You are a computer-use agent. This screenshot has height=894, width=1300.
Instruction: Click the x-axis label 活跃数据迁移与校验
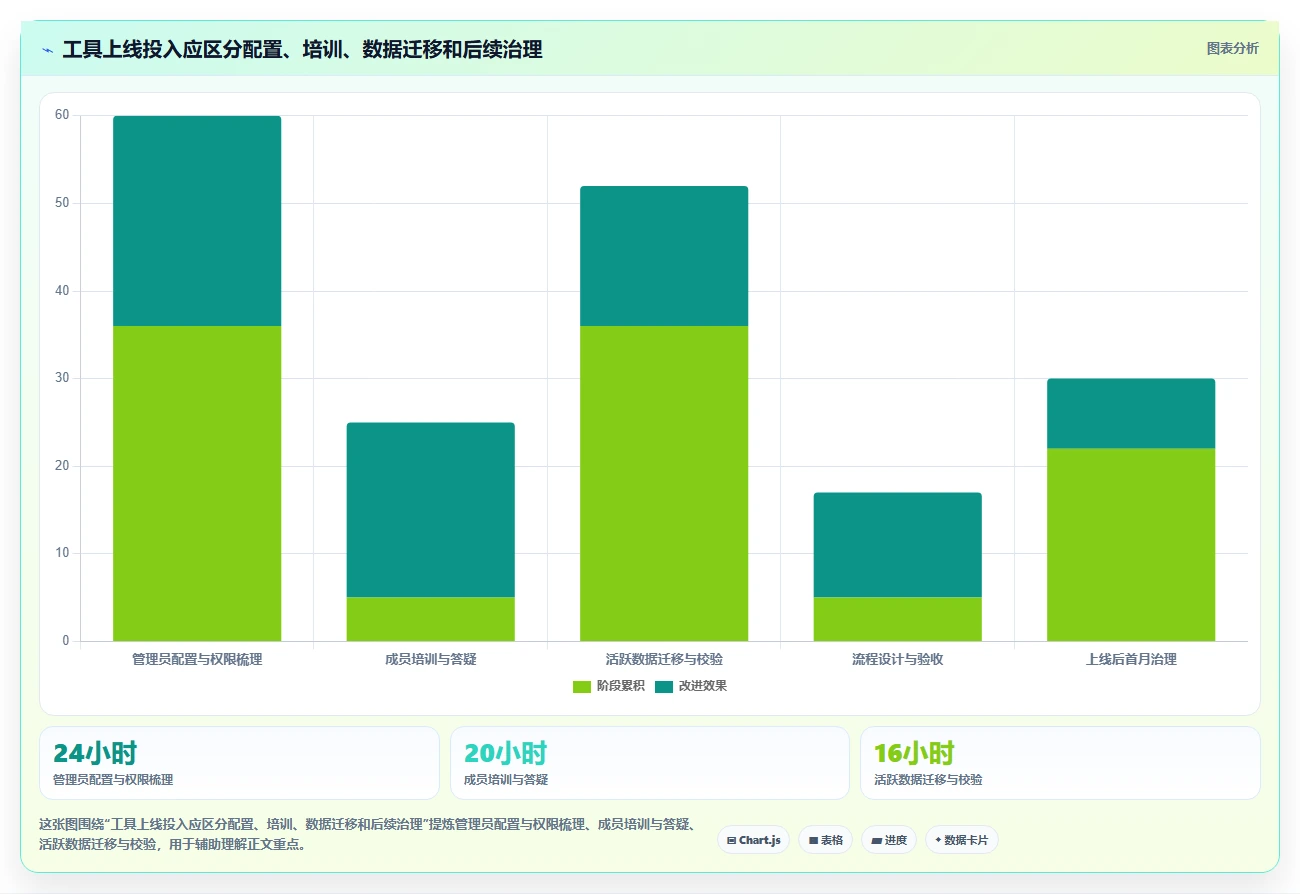(664, 659)
